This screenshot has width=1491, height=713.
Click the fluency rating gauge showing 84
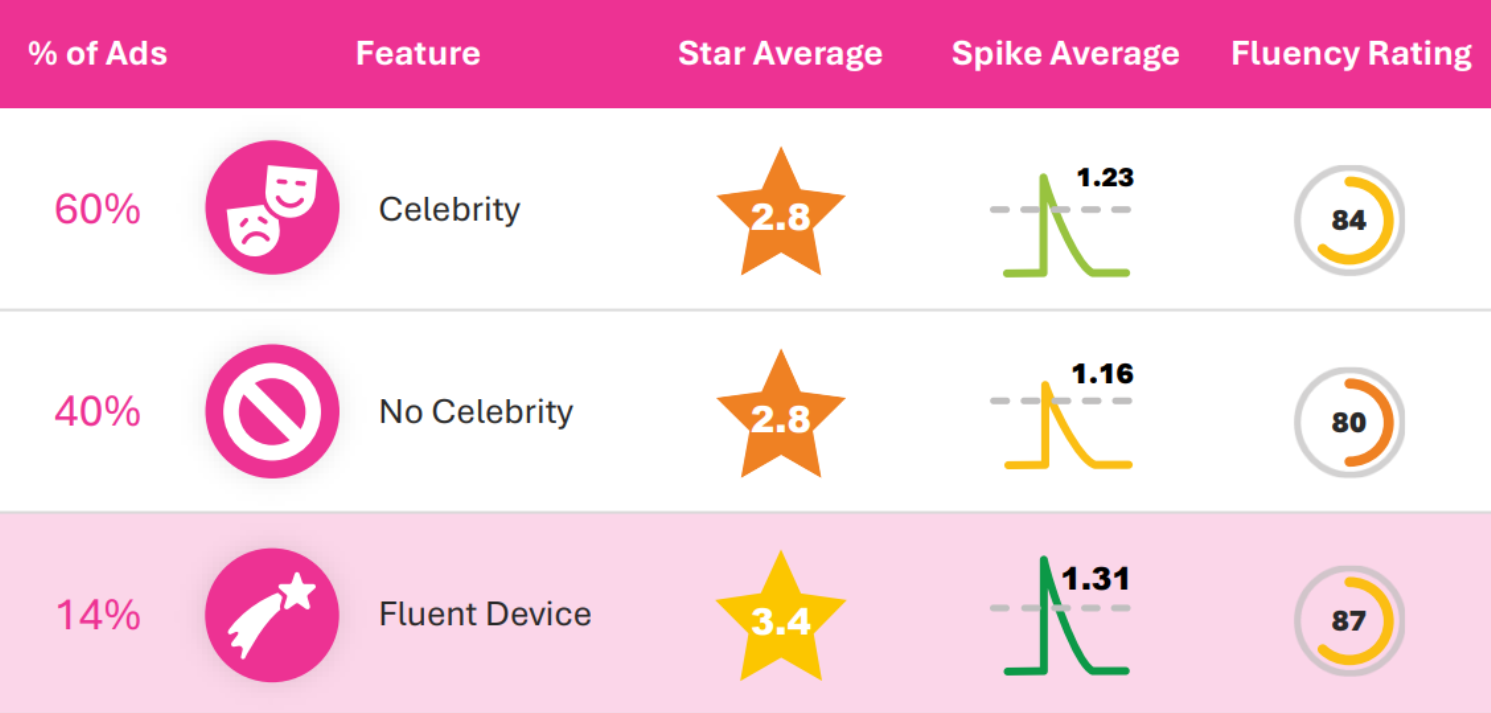click(1349, 220)
